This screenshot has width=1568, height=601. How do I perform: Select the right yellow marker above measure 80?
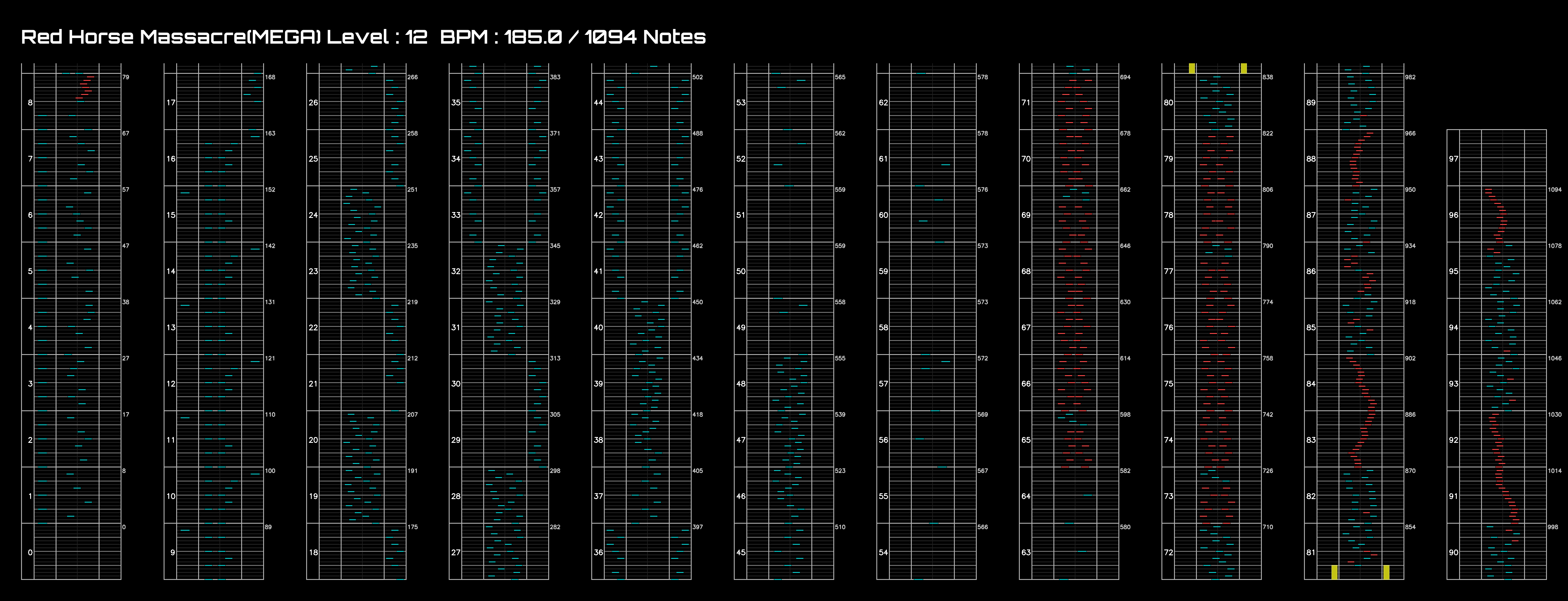point(1244,68)
